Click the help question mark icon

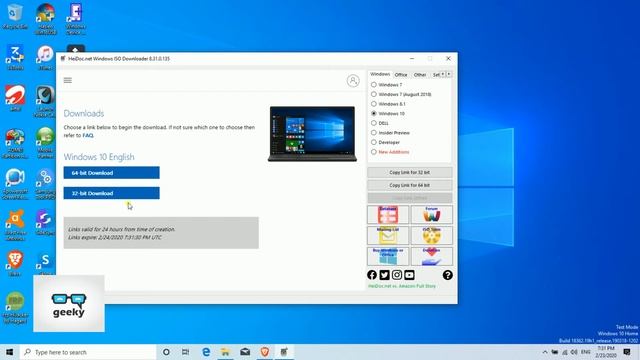point(447,275)
